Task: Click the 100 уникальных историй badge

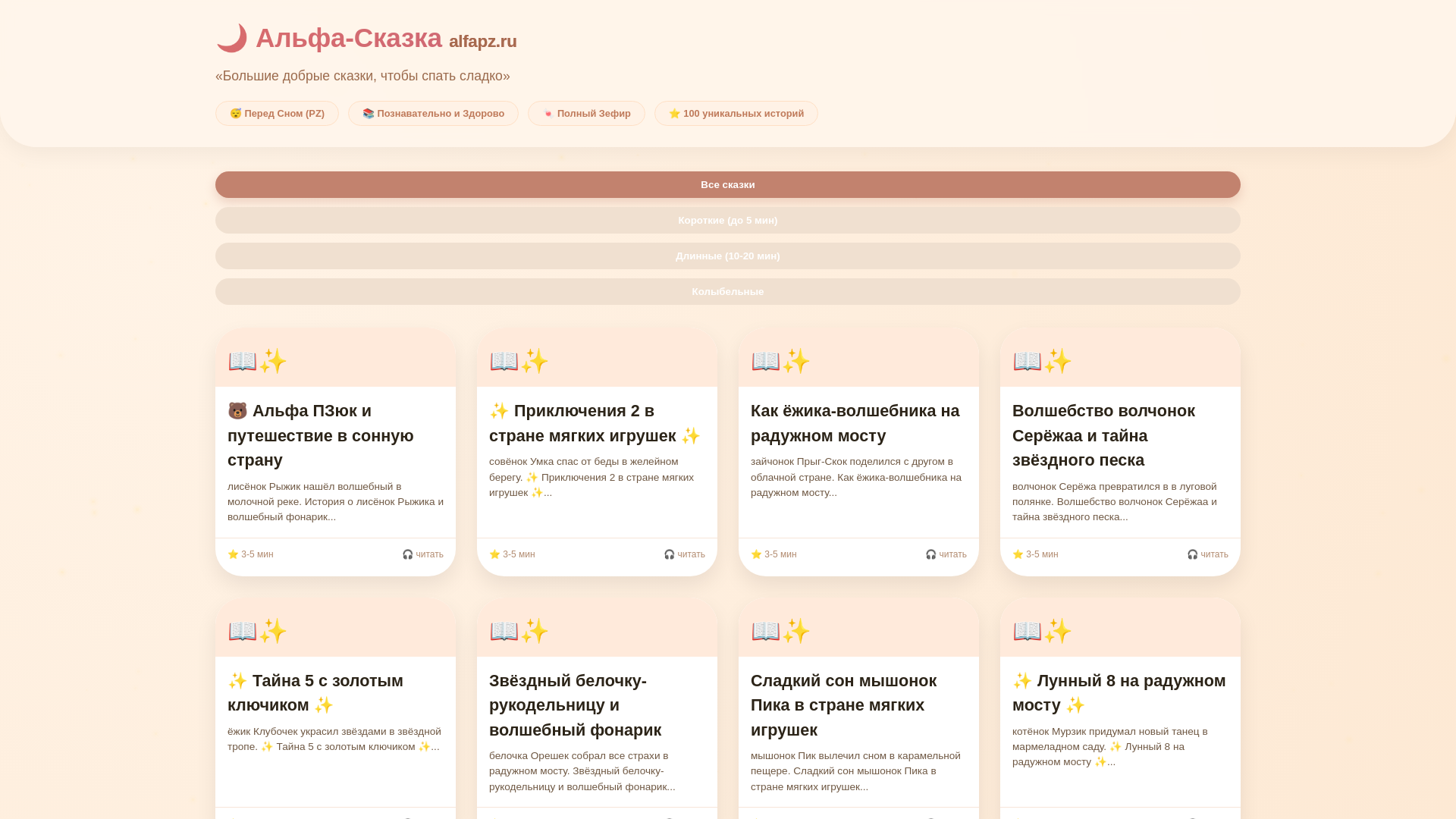Action: point(736,114)
